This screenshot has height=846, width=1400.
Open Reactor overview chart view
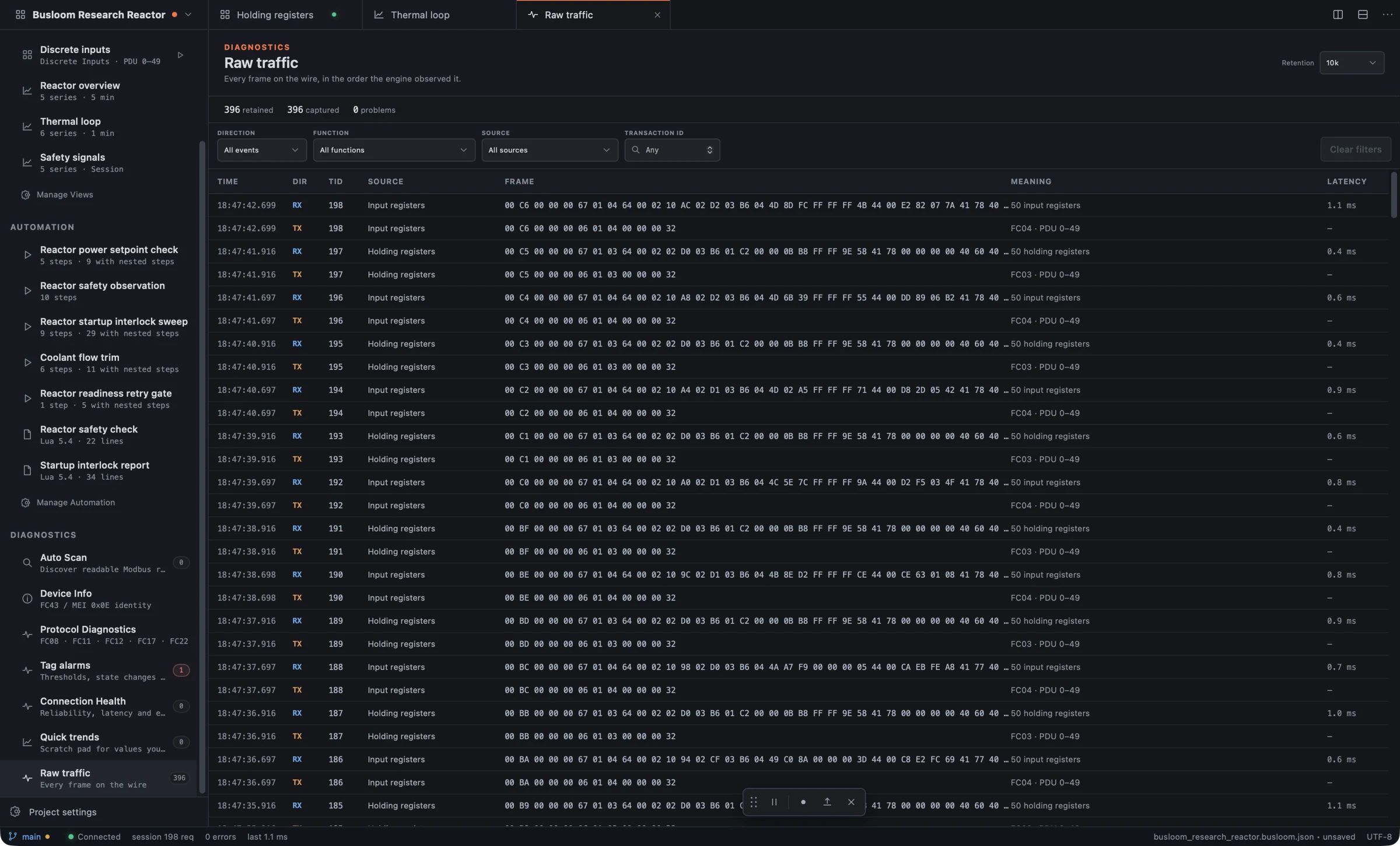(x=99, y=91)
